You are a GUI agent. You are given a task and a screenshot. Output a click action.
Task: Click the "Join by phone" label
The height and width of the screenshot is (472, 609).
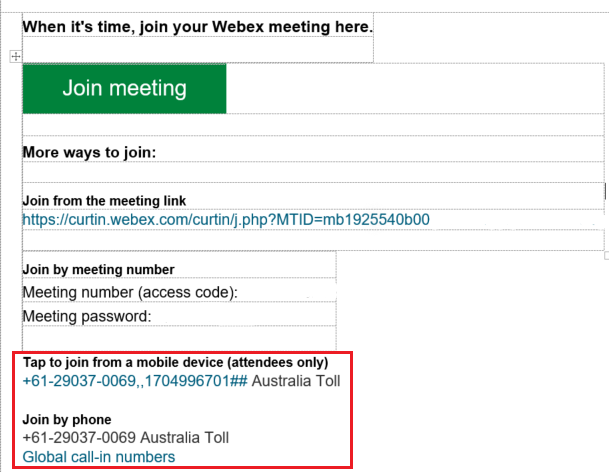click(x=67, y=419)
